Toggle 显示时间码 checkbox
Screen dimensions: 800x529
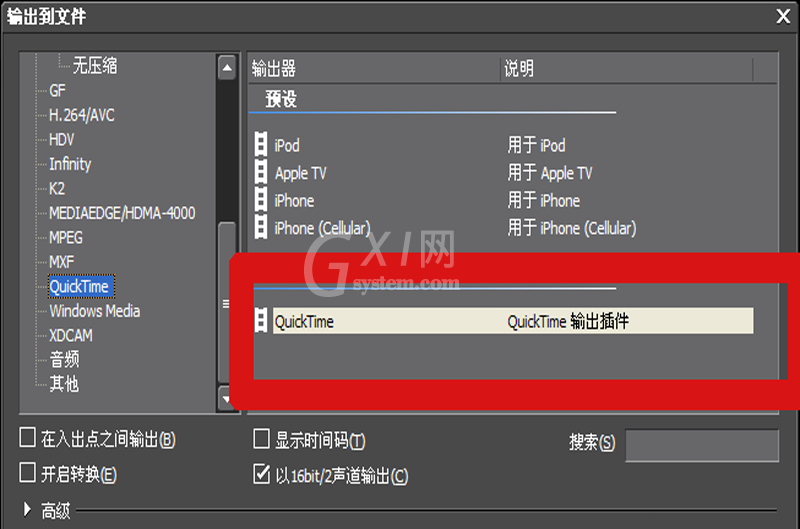(261, 439)
